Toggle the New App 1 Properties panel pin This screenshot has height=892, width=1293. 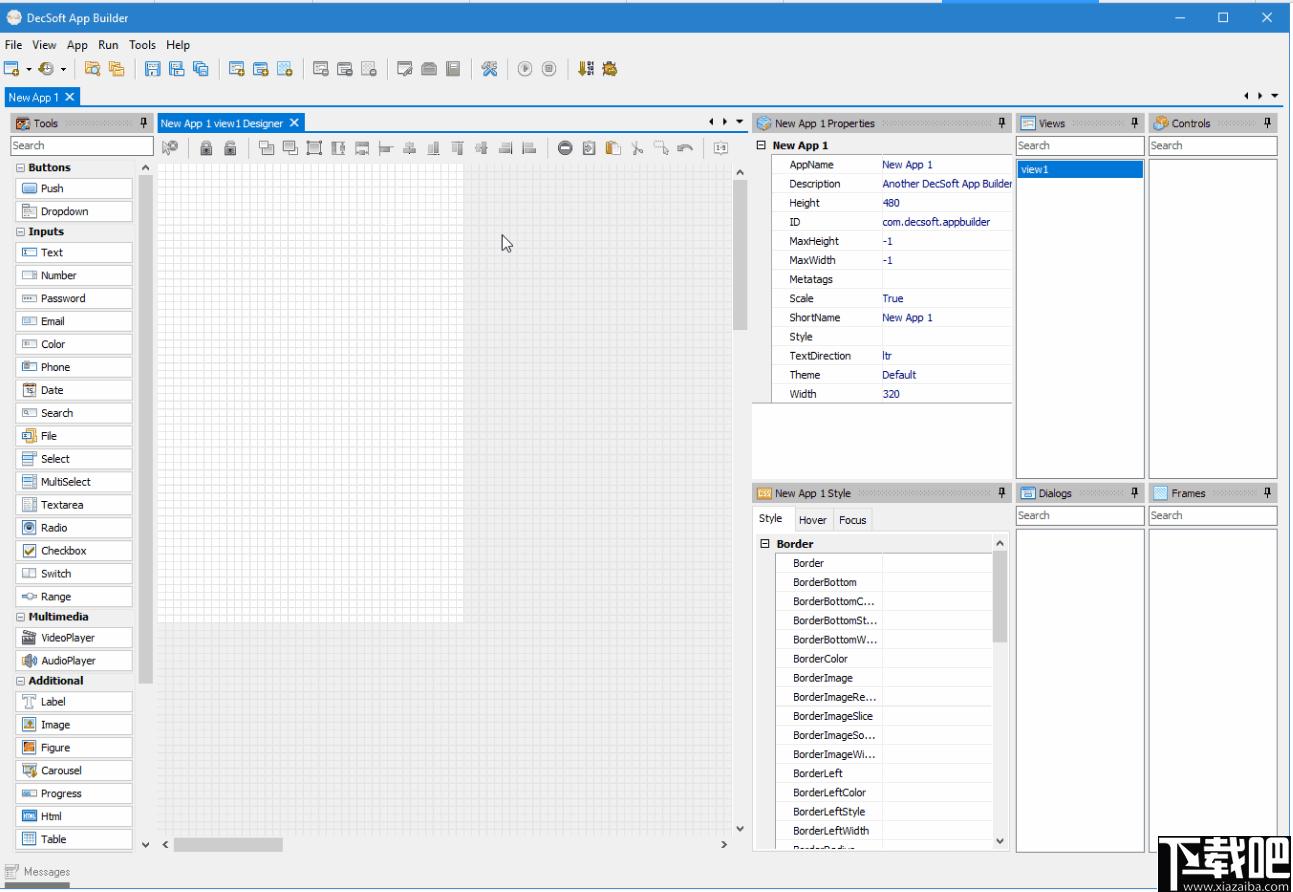1002,123
